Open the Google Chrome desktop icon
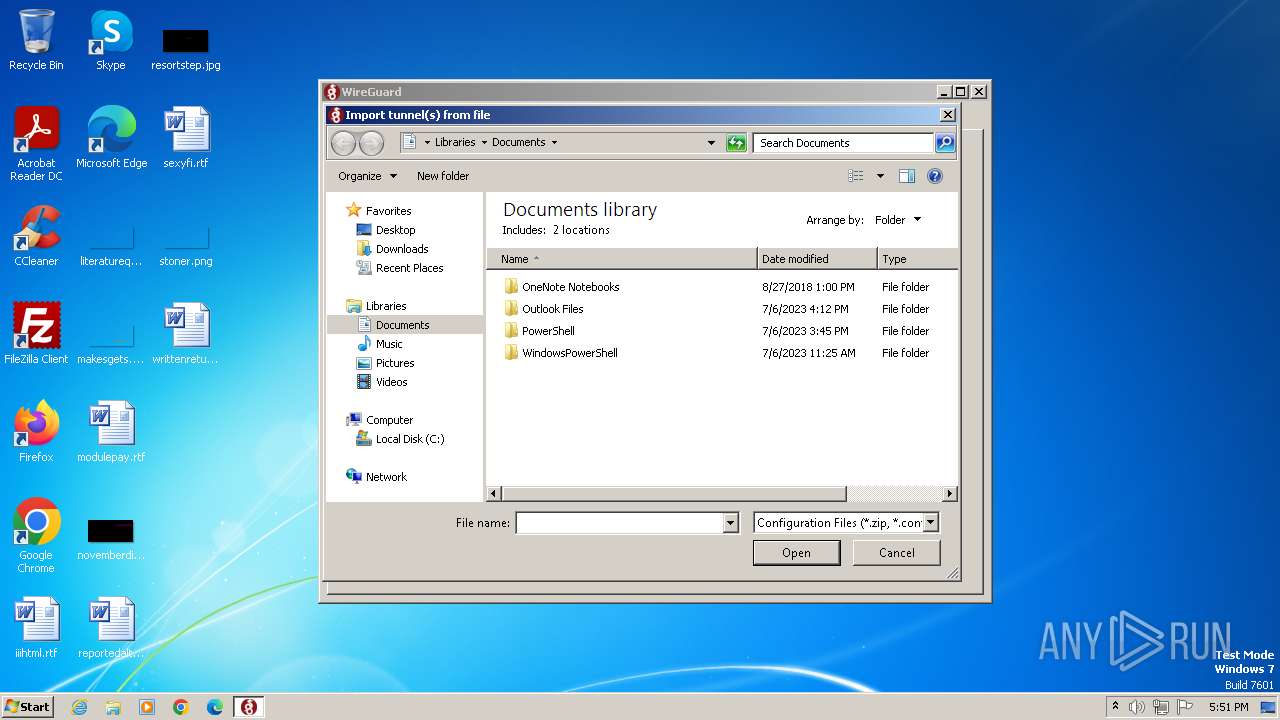Viewport: 1280px width, 720px height. 36,536
